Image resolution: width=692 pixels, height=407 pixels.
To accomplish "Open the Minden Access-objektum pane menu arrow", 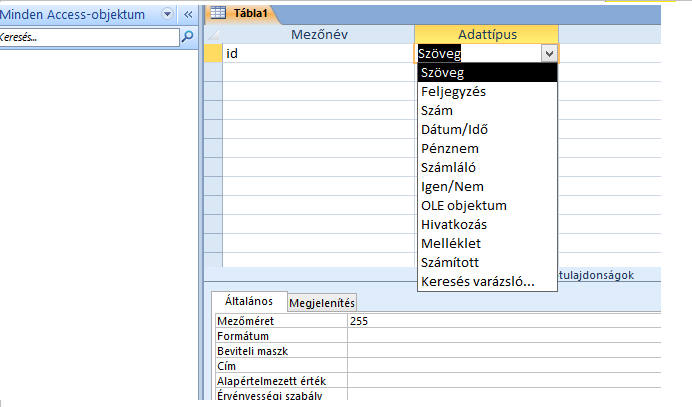I will (x=165, y=15).
